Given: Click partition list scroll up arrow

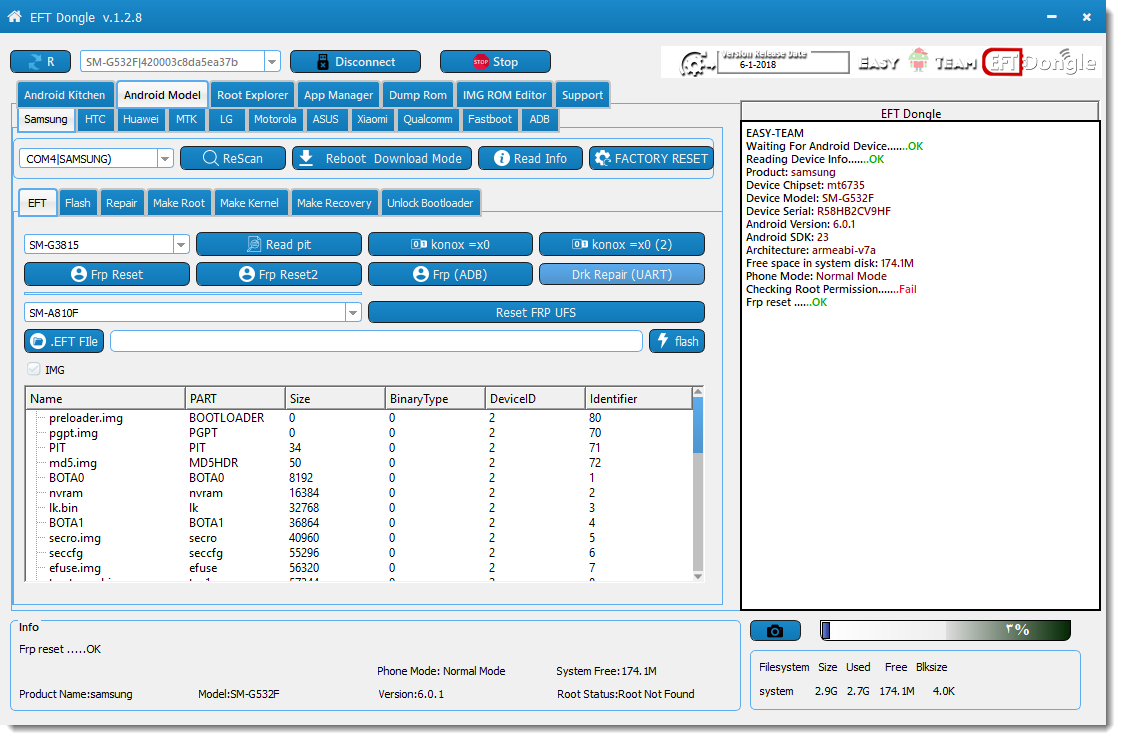Looking at the screenshot, I should tap(698, 392).
